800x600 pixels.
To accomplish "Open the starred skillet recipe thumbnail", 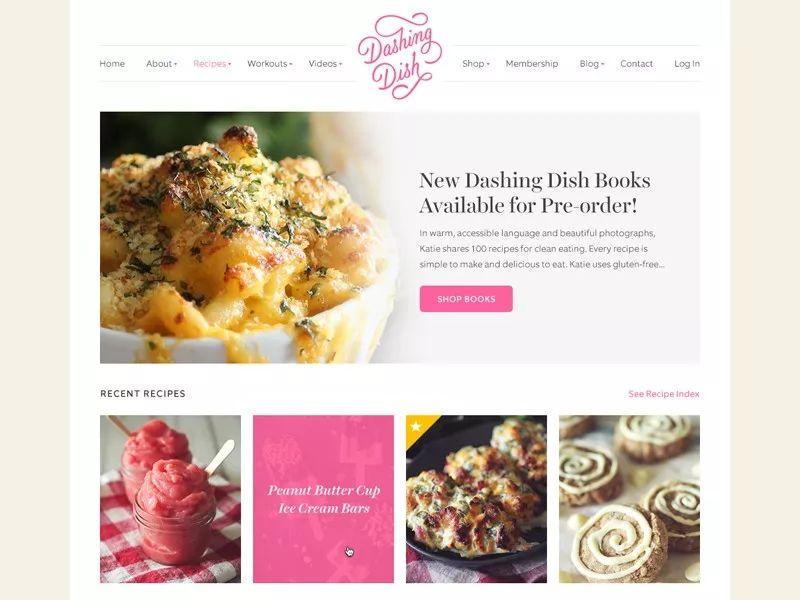I will click(x=477, y=499).
